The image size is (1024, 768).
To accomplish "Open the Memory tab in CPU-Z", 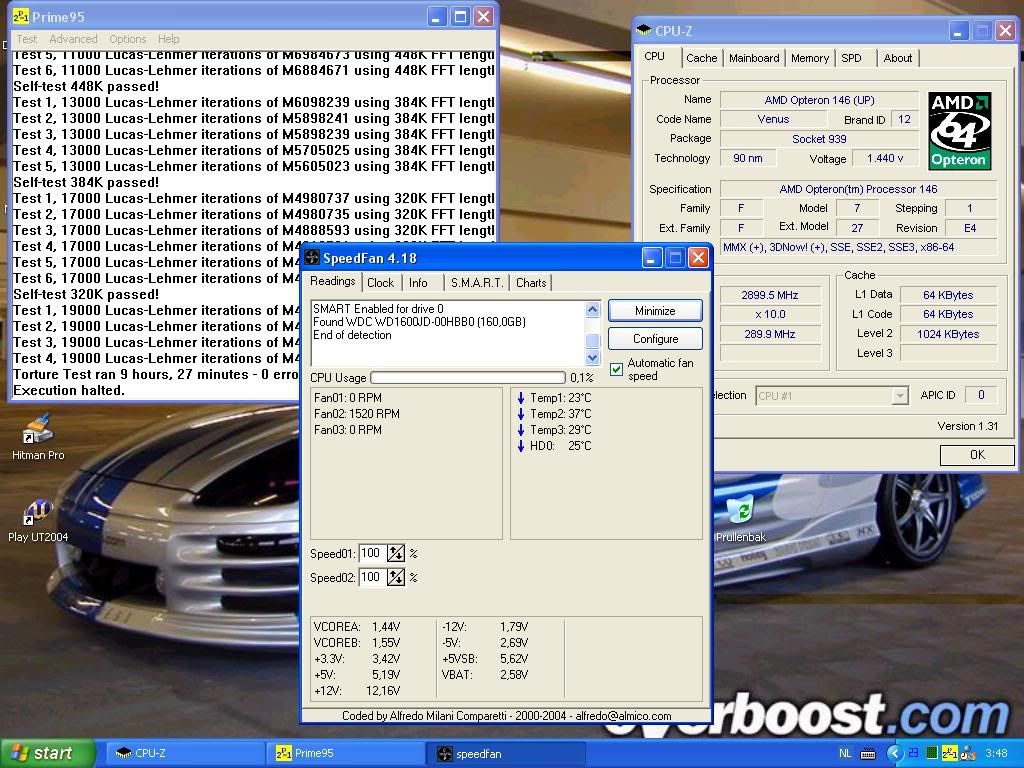I will (810, 58).
